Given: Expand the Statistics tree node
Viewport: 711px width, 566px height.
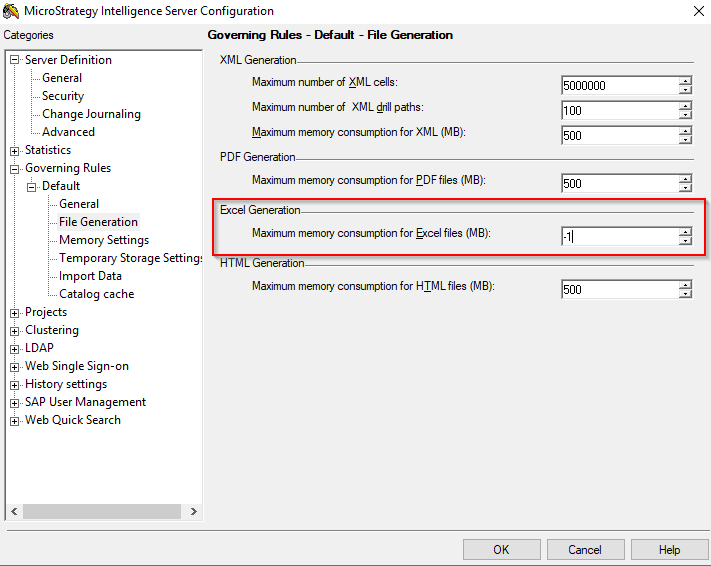Looking at the screenshot, I should (x=15, y=150).
